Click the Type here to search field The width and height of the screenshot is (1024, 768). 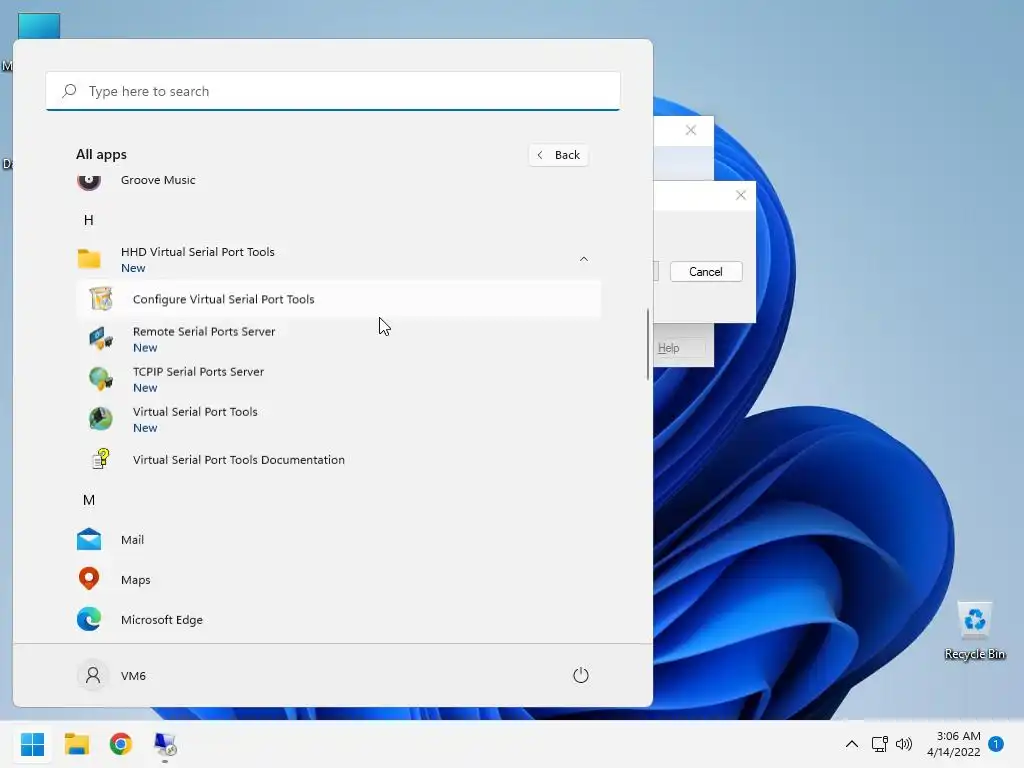333,91
